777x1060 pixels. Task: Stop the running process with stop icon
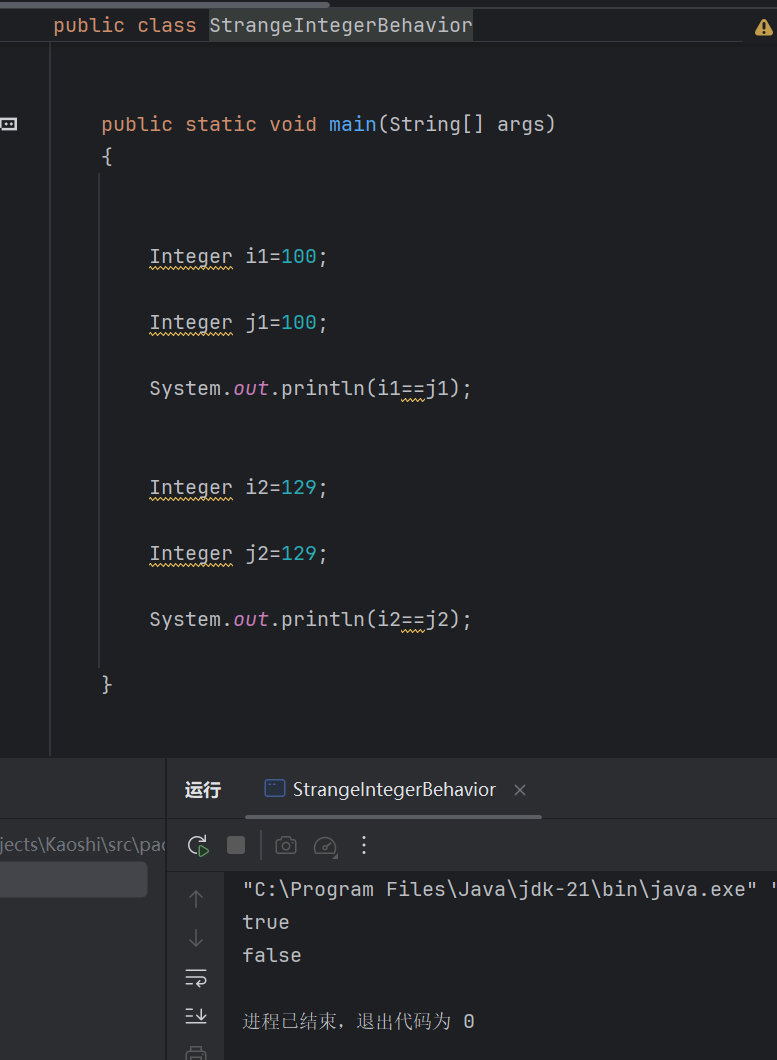click(x=236, y=845)
